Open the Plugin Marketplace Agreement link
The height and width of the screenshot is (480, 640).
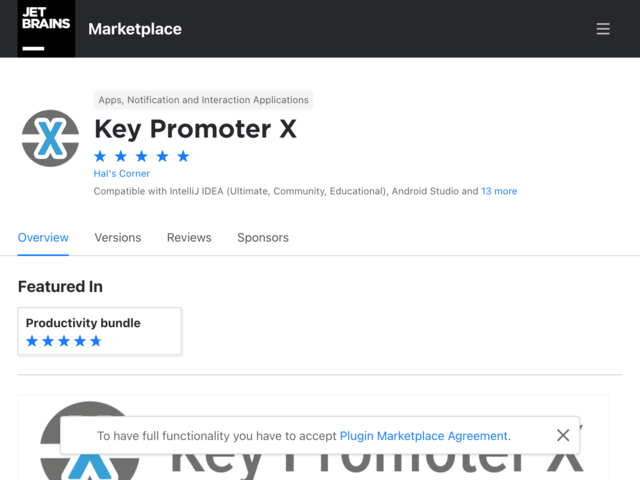pyautogui.click(x=424, y=436)
